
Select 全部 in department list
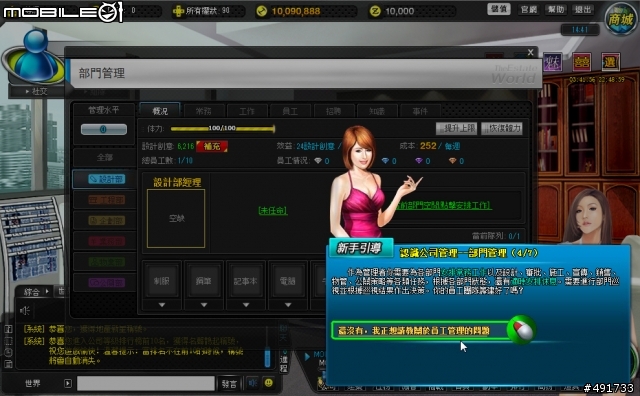click(104, 157)
